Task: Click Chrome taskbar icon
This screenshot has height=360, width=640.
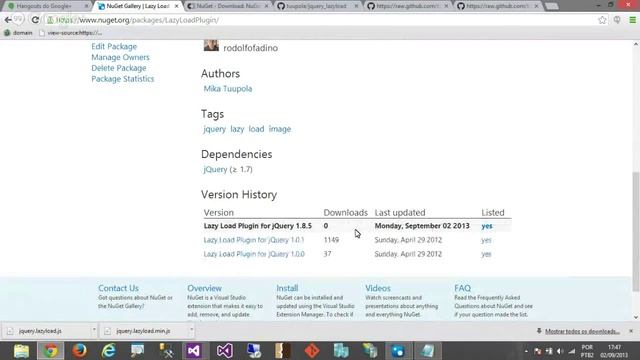Action: (51, 351)
